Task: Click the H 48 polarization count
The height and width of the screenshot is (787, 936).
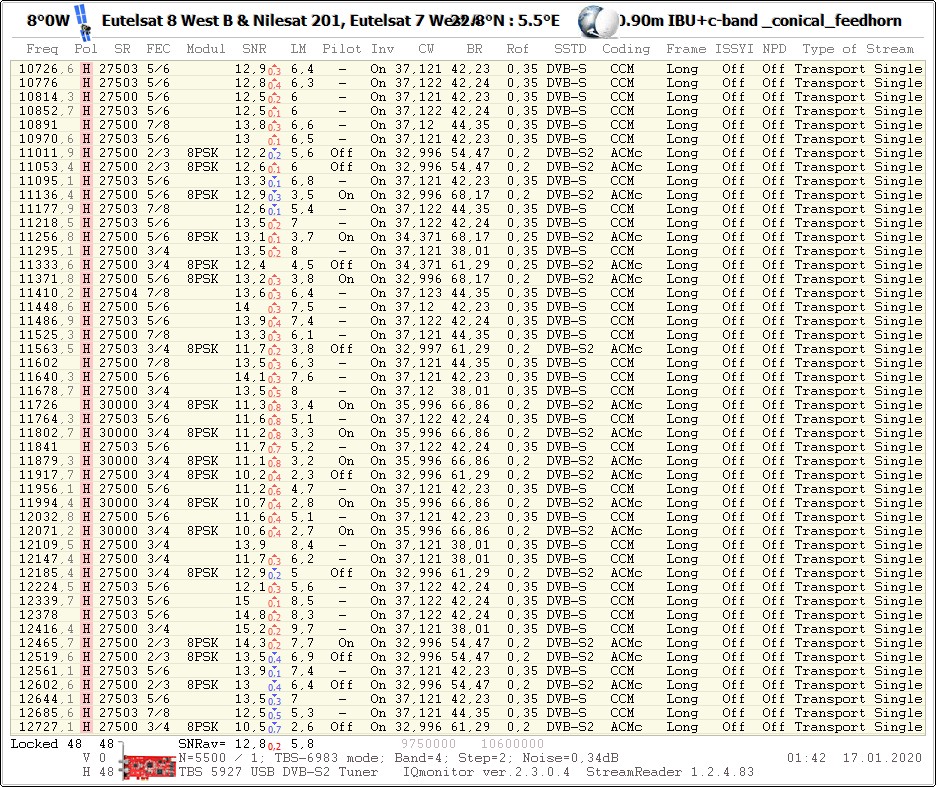Action: coord(98,772)
